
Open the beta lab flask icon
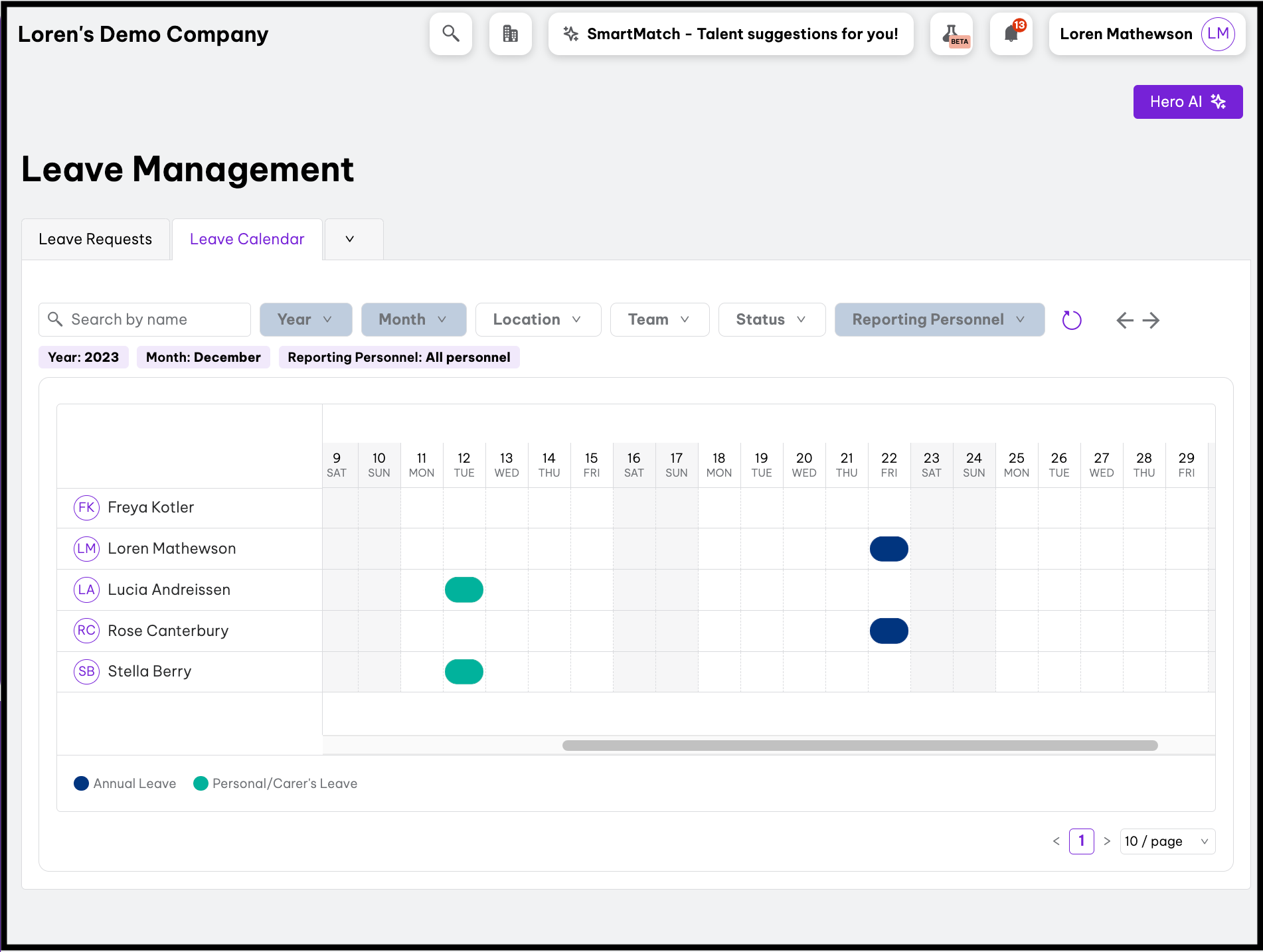pyautogui.click(x=951, y=34)
